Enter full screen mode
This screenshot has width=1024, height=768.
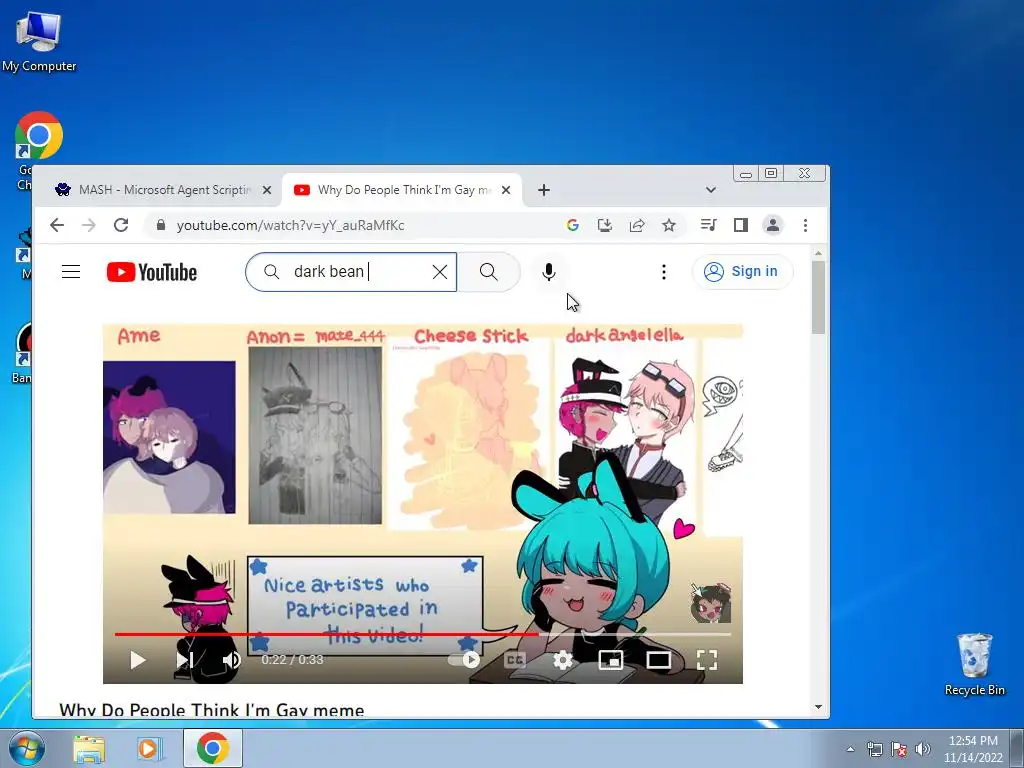pos(707,660)
